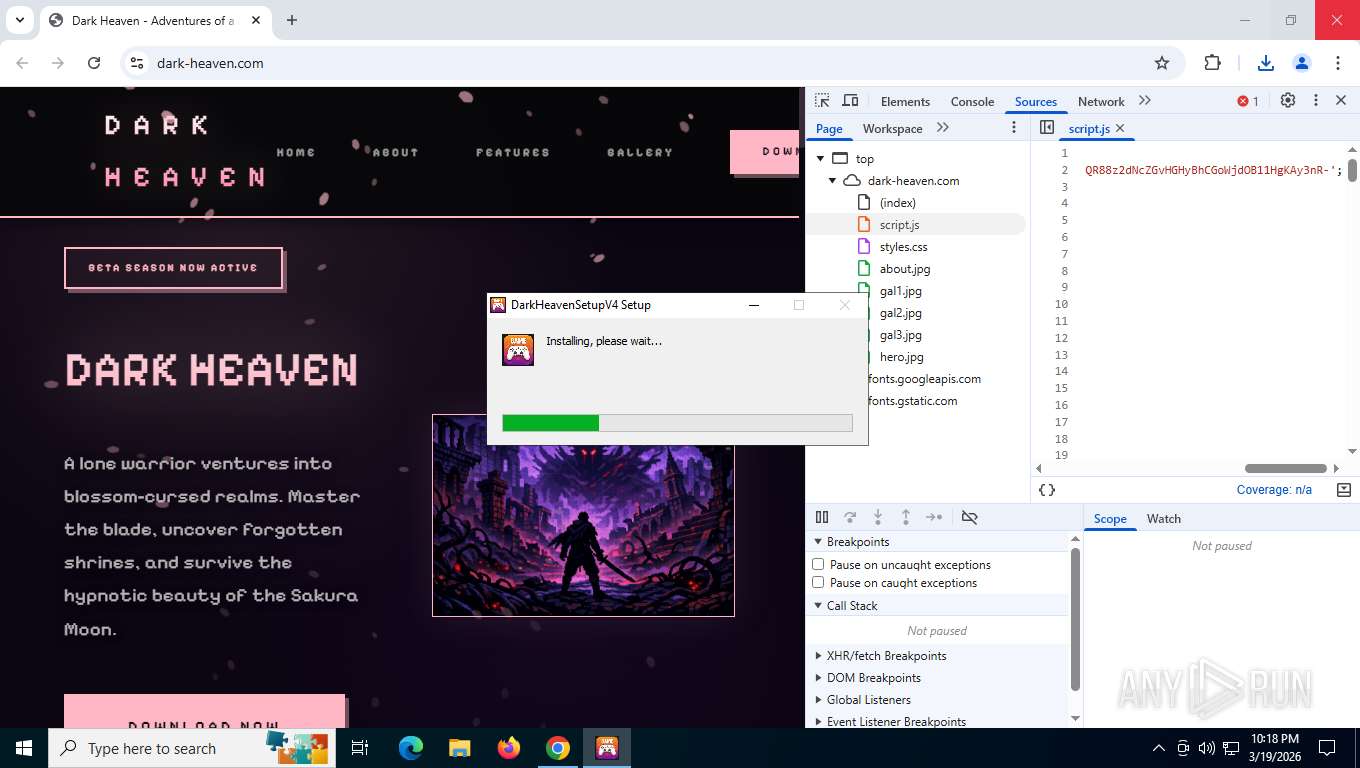Close the script.js editor tab
Screen dimensions: 1360x768
pos(1120,128)
